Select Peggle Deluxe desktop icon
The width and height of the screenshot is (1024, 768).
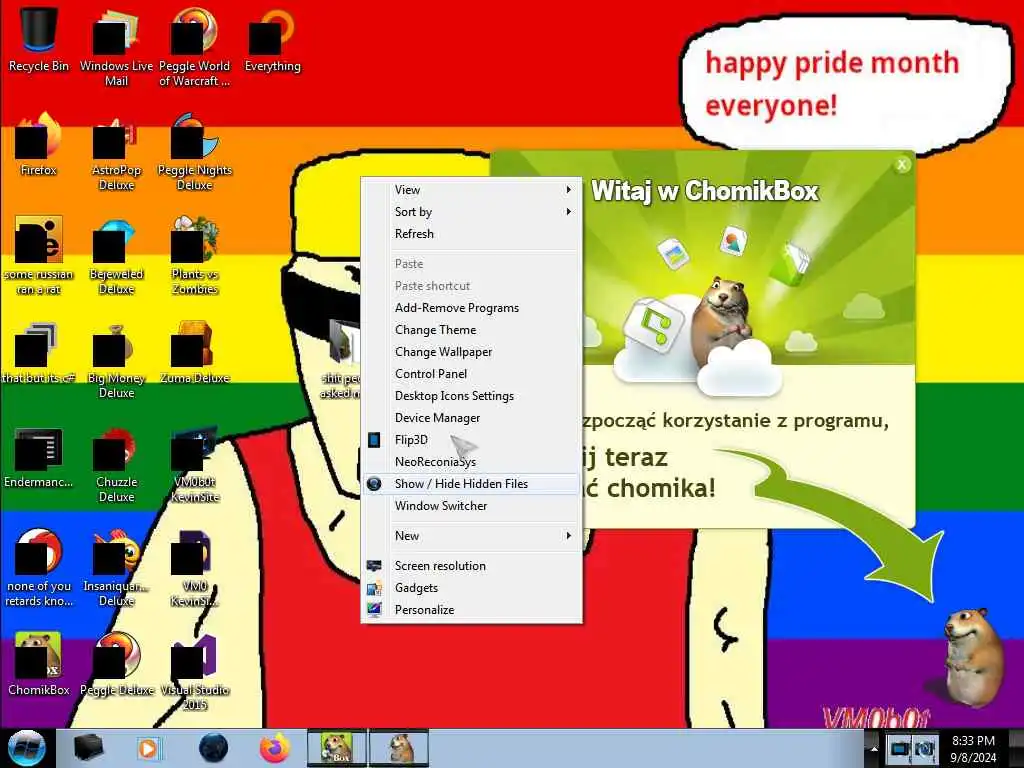point(116,663)
